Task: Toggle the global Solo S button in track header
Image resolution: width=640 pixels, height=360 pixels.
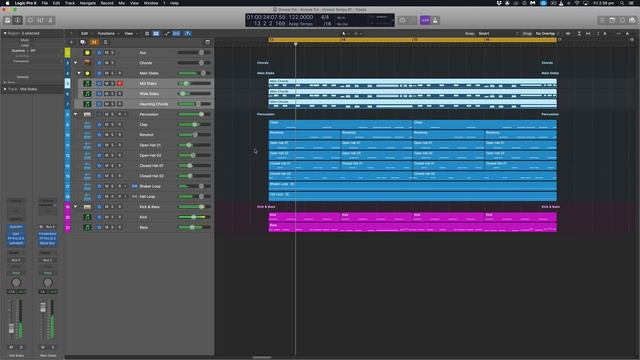Action: (105, 42)
